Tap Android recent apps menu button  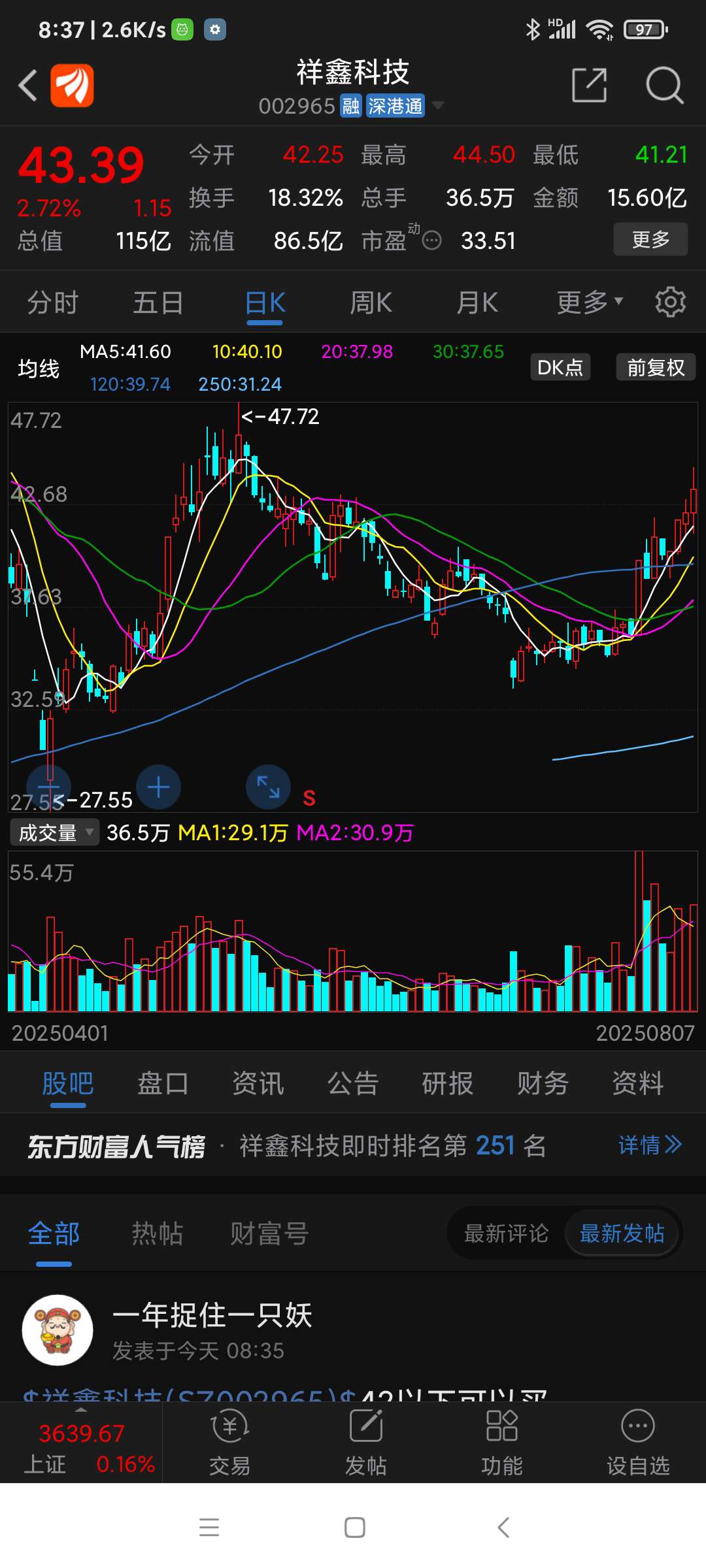[x=209, y=1527]
